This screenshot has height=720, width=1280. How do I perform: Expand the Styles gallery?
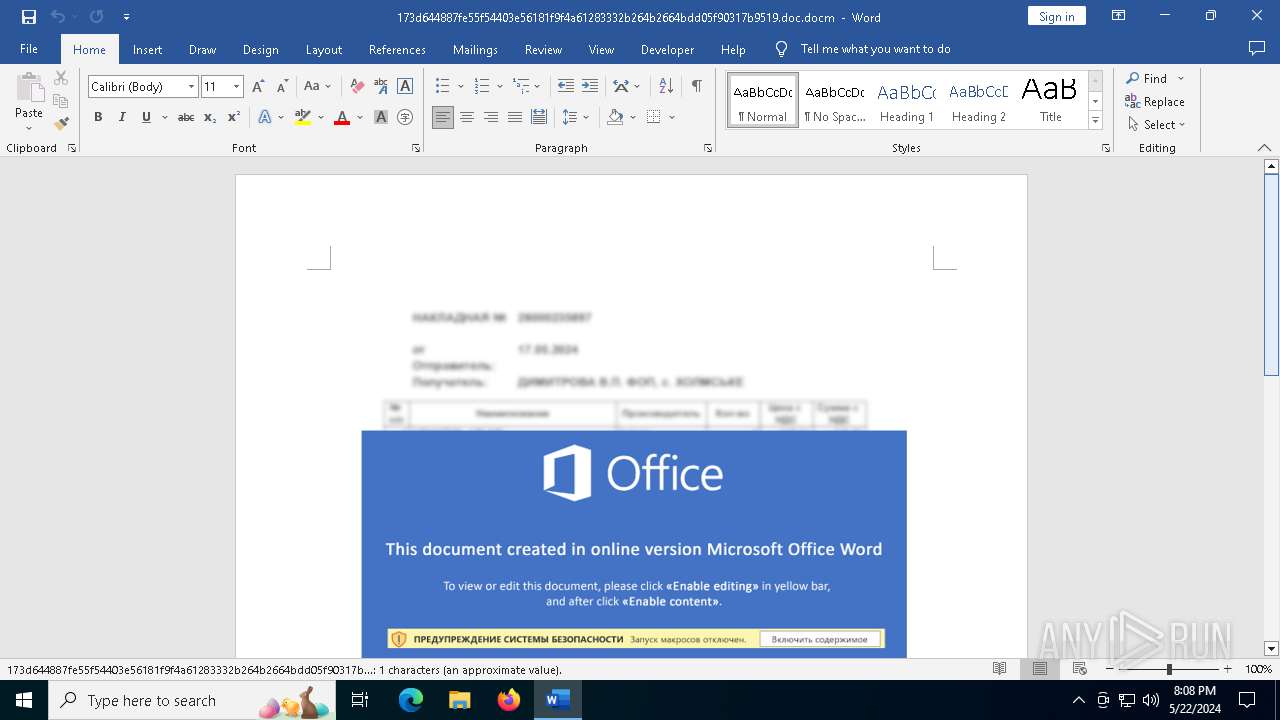(1095, 121)
